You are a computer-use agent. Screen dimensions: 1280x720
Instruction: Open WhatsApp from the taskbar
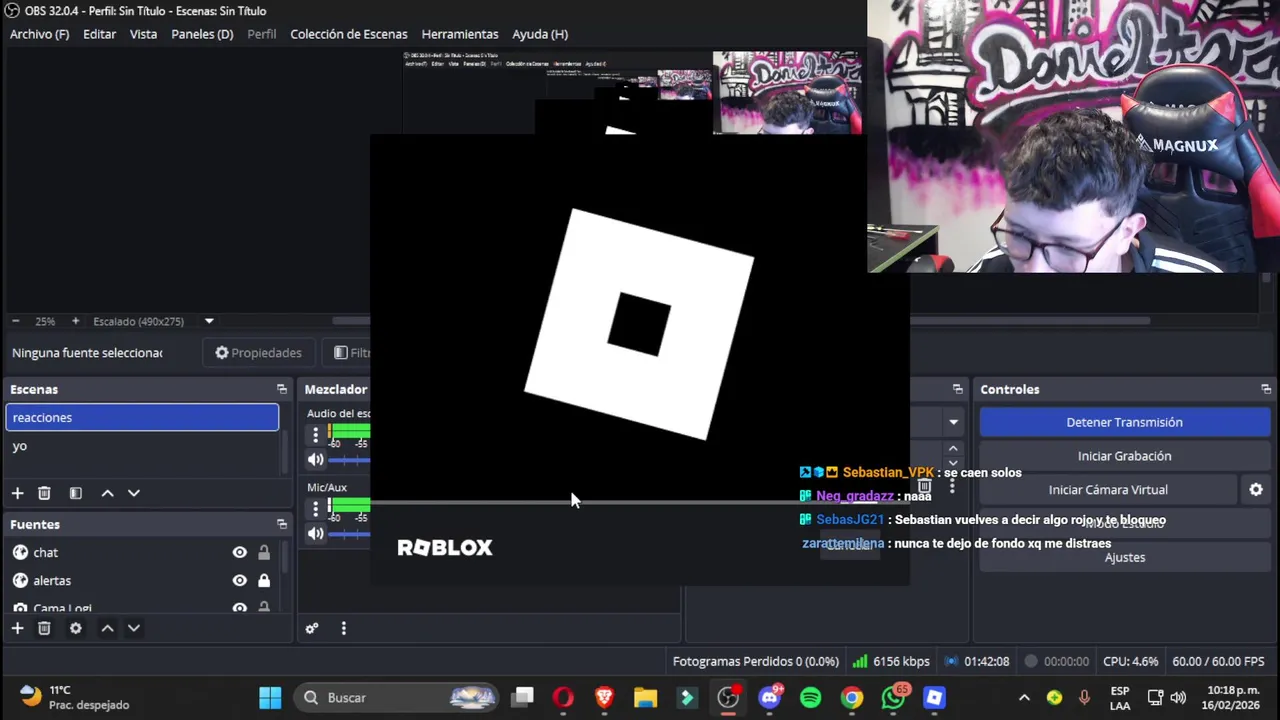(x=893, y=697)
